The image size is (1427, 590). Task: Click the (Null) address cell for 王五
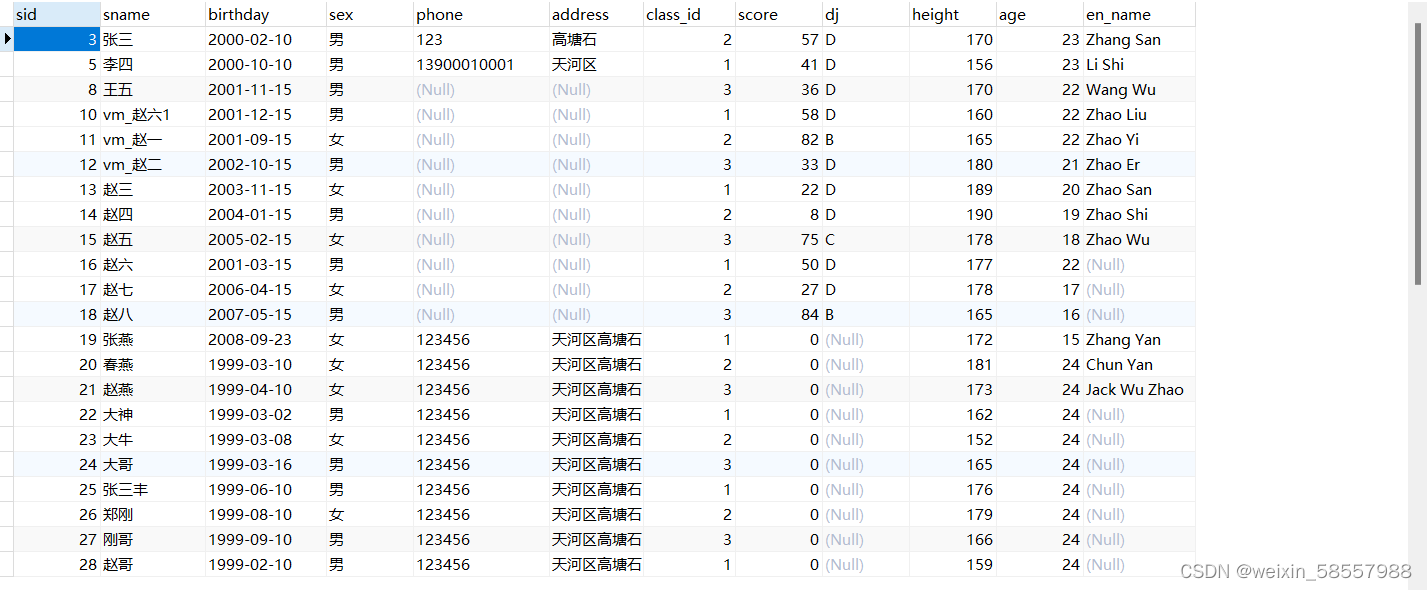coord(571,89)
